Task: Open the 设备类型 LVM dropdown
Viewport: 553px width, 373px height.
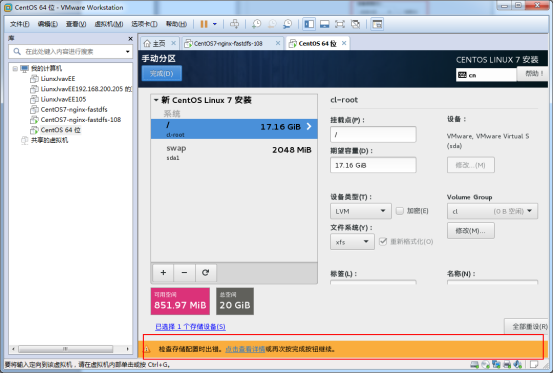Action: tap(361, 211)
